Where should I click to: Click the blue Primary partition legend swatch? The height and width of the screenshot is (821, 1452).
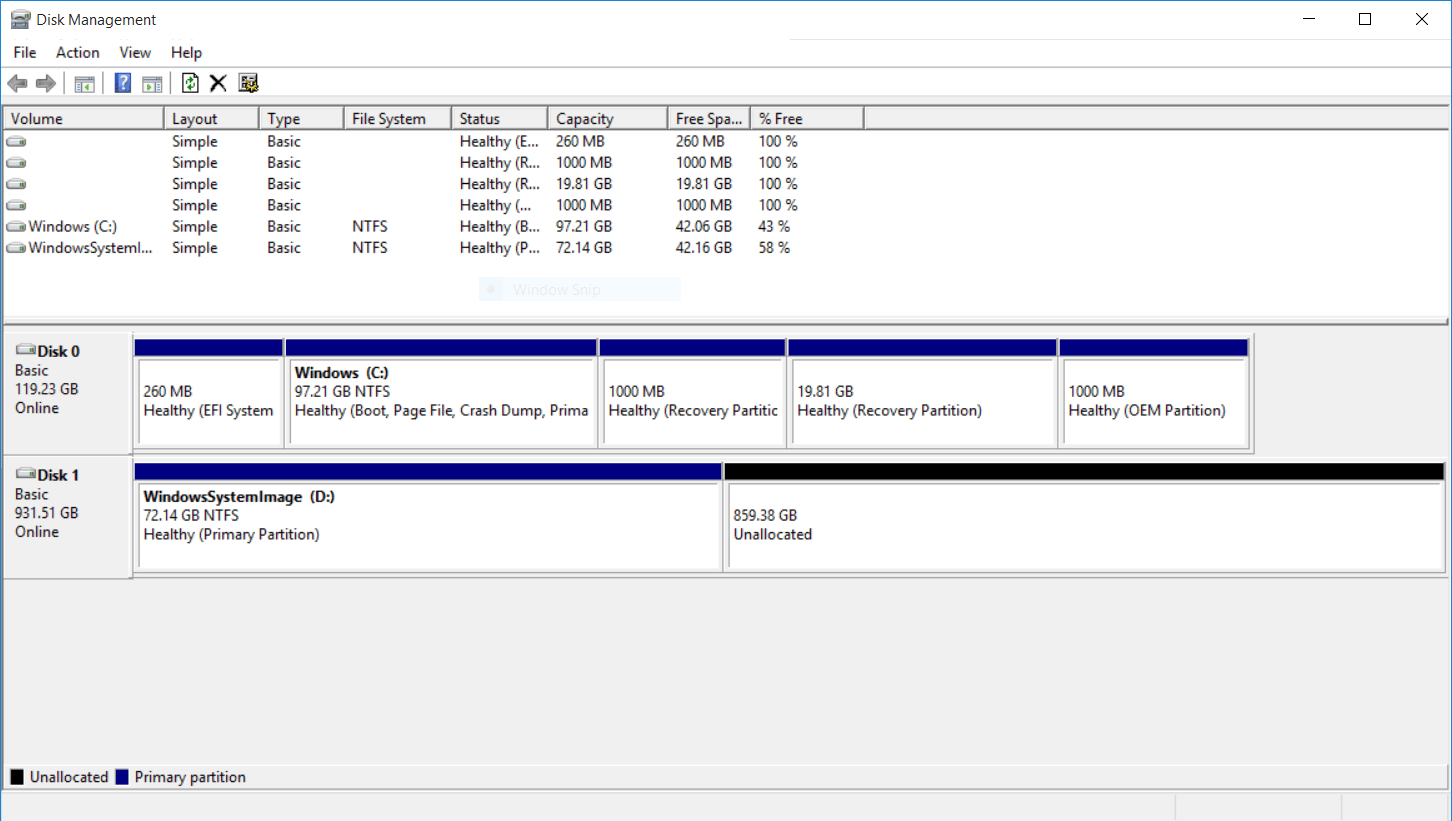pos(122,777)
